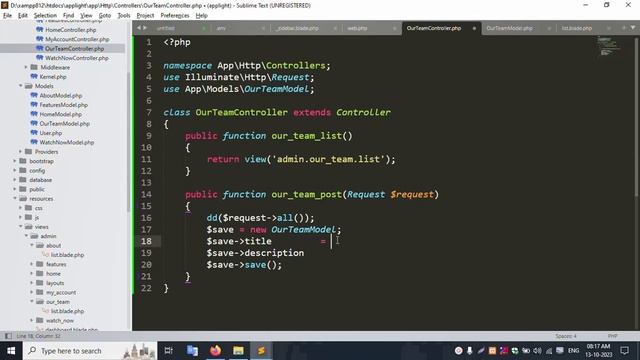Open WatchNowModel.php in sidebar
This screenshot has height=360, width=640.
(67, 142)
